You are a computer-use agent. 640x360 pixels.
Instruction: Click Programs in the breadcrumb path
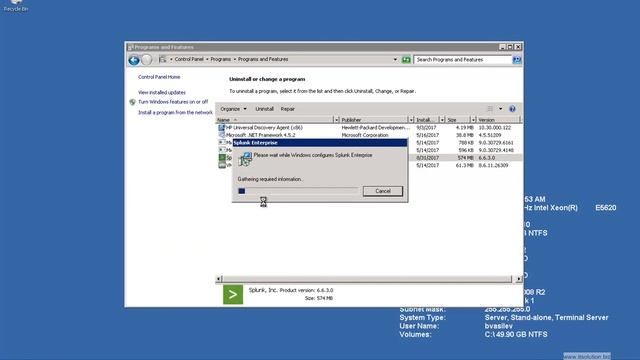pyautogui.click(x=220, y=59)
